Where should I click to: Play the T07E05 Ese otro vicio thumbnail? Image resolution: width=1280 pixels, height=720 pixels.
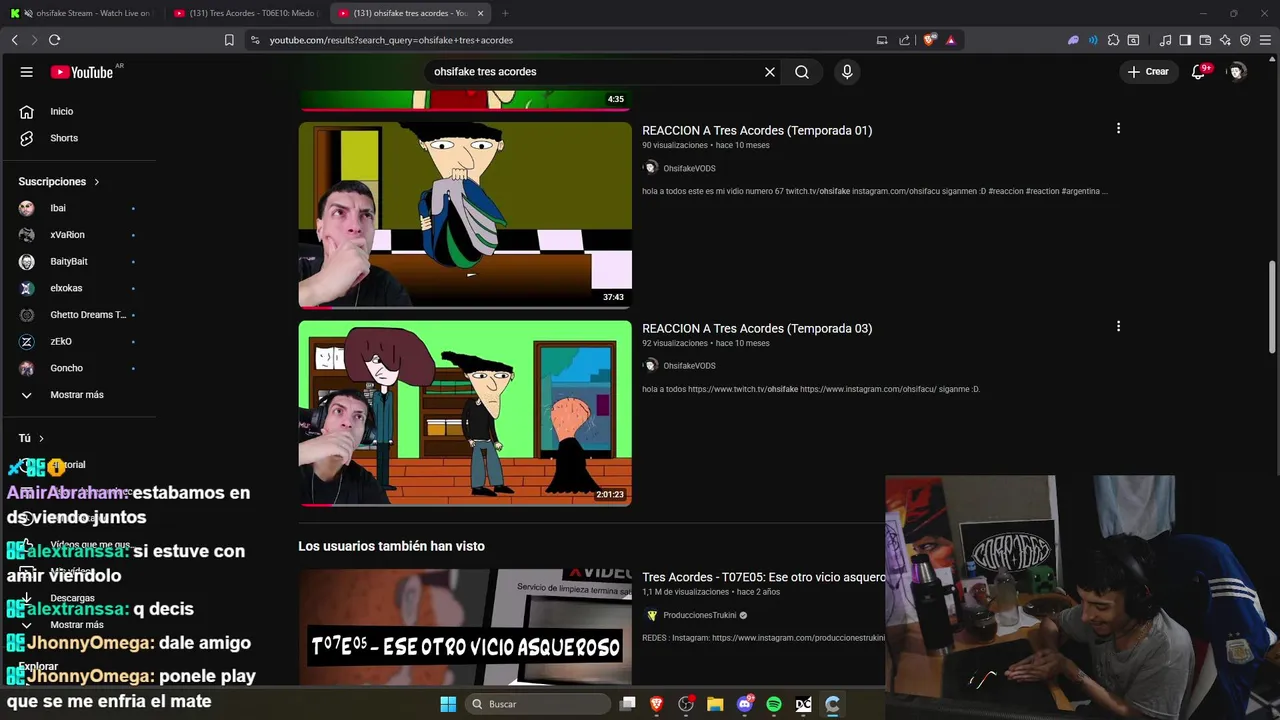click(x=465, y=627)
